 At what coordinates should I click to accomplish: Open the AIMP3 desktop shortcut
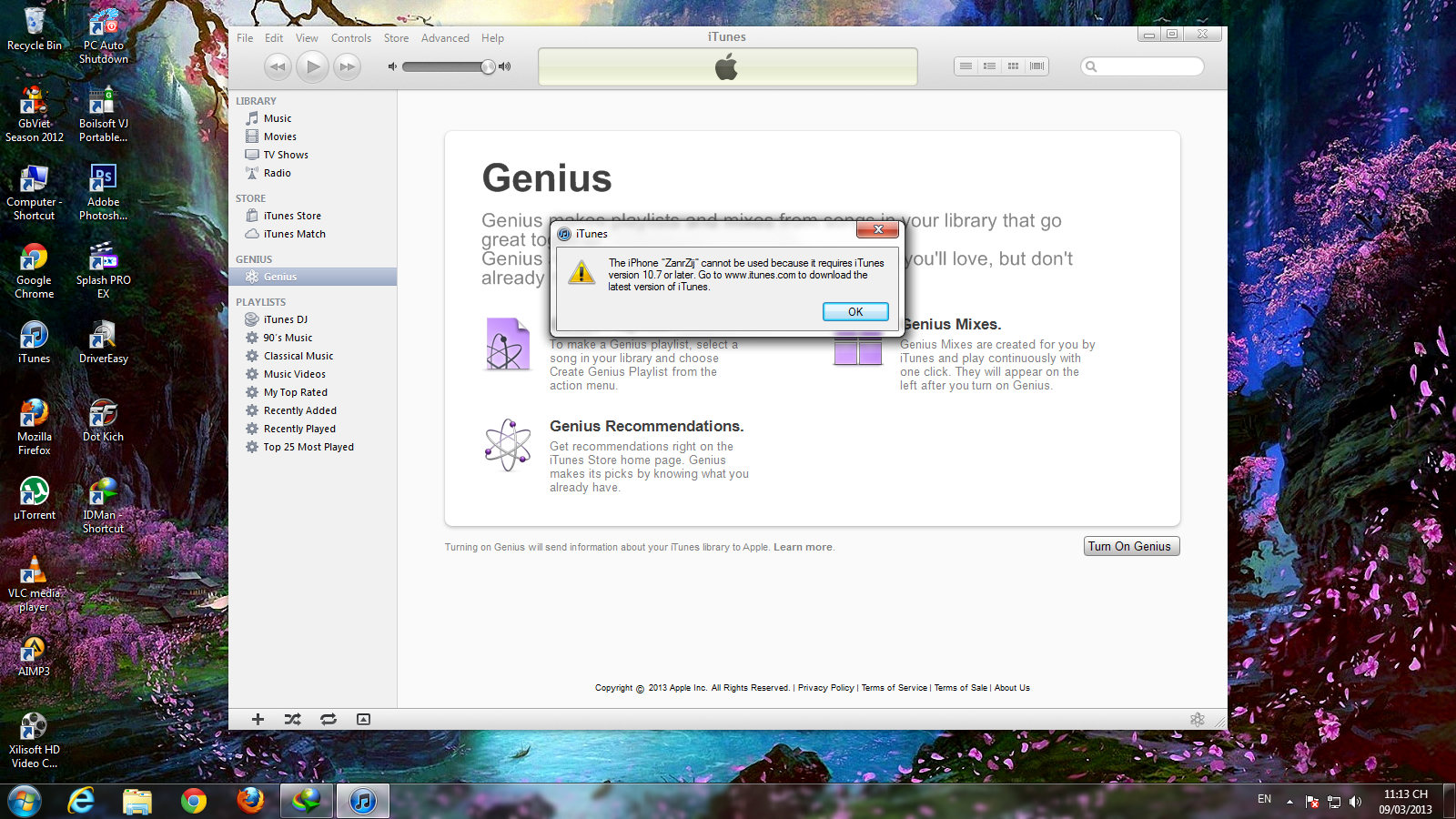point(34,656)
